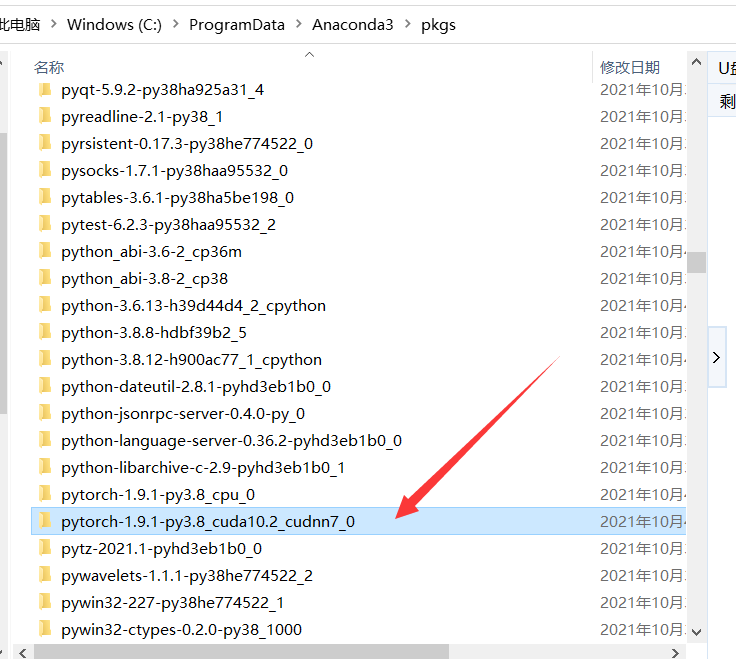Image resolution: width=736 pixels, height=659 pixels.
Task: Select python-jsonrpc-server-0.4.0-py_0 folder name
Action: point(183,414)
